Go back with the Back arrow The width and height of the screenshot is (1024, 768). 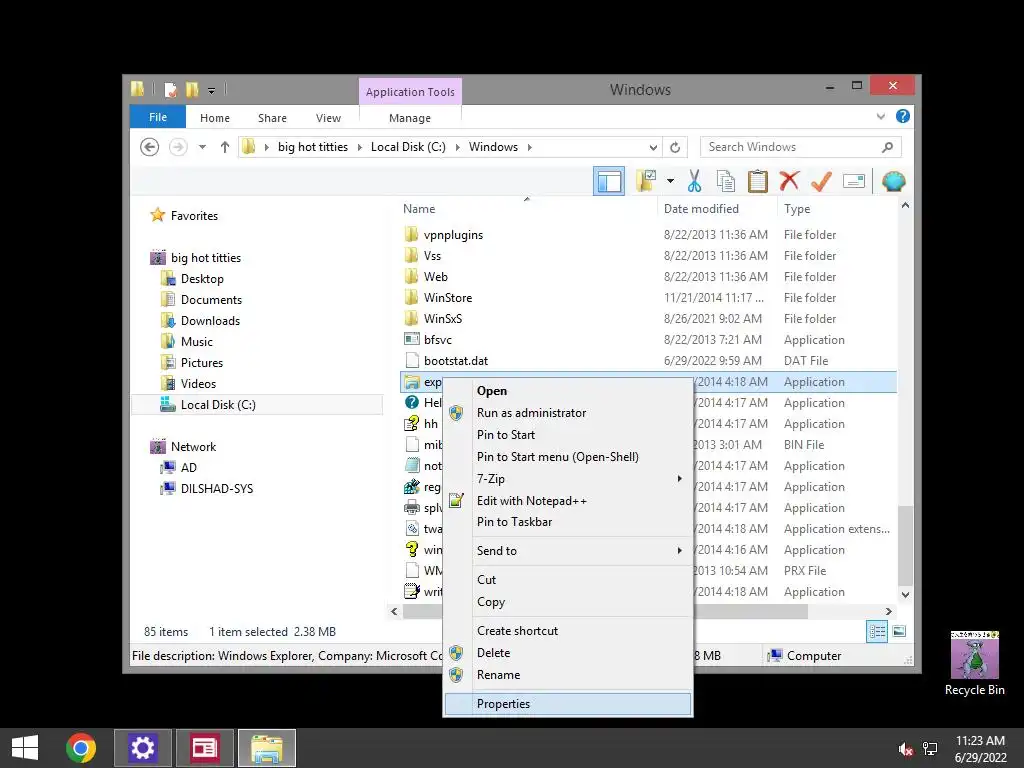(150, 147)
